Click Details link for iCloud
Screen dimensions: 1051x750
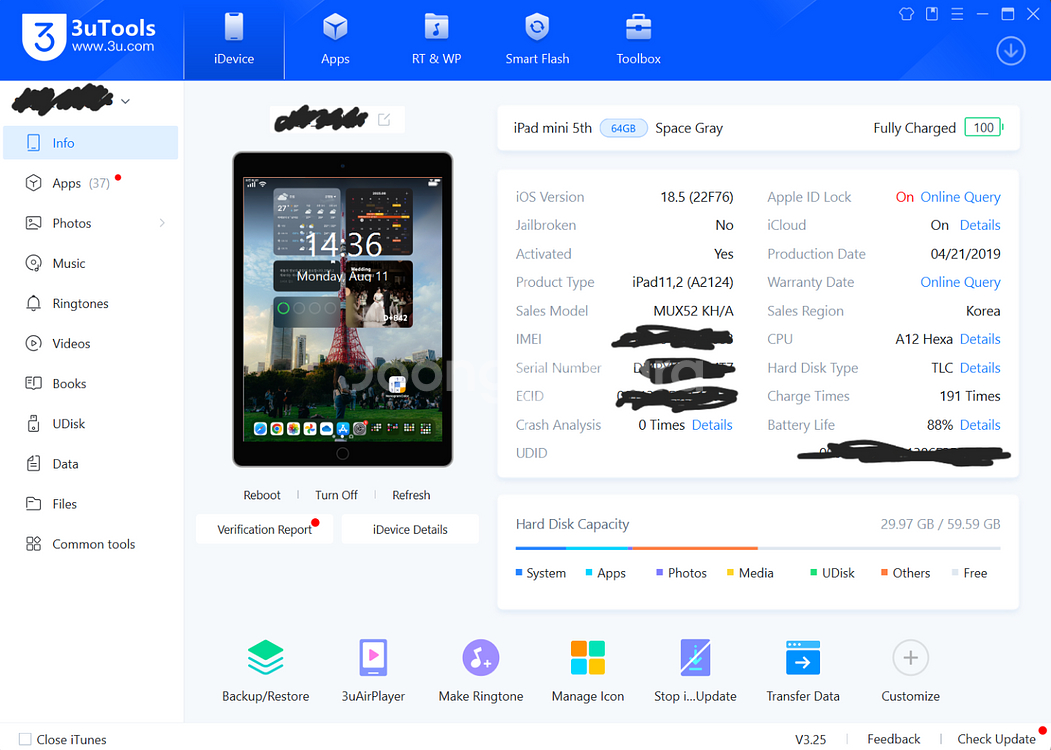click(x=980, y=225)
